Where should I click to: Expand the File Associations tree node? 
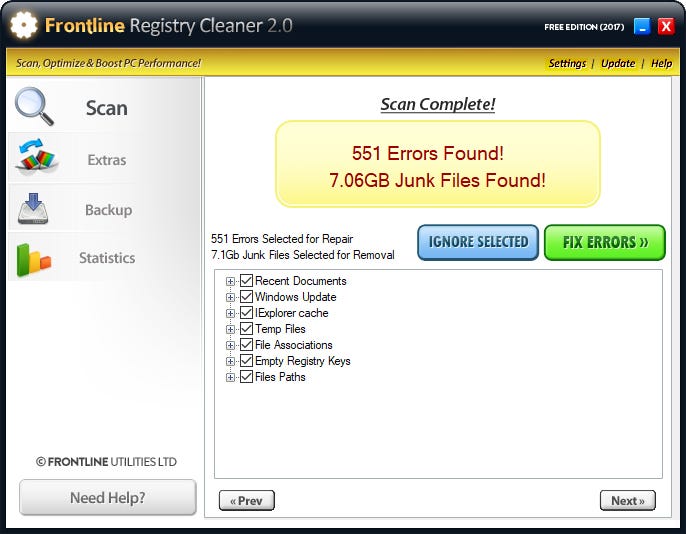(x=230, y=346)
